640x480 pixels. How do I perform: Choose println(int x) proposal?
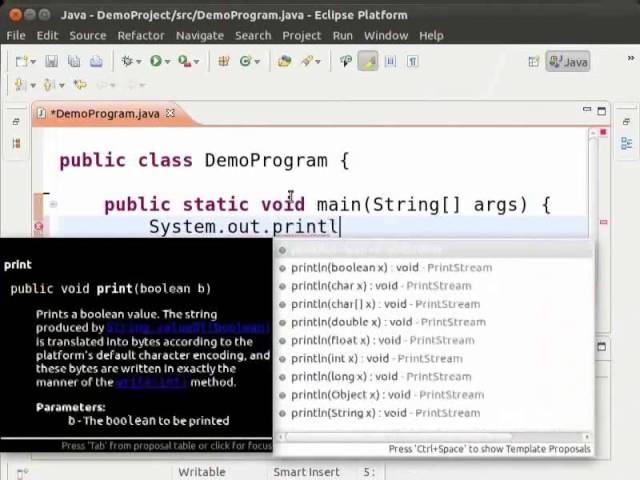coord(433,359)
